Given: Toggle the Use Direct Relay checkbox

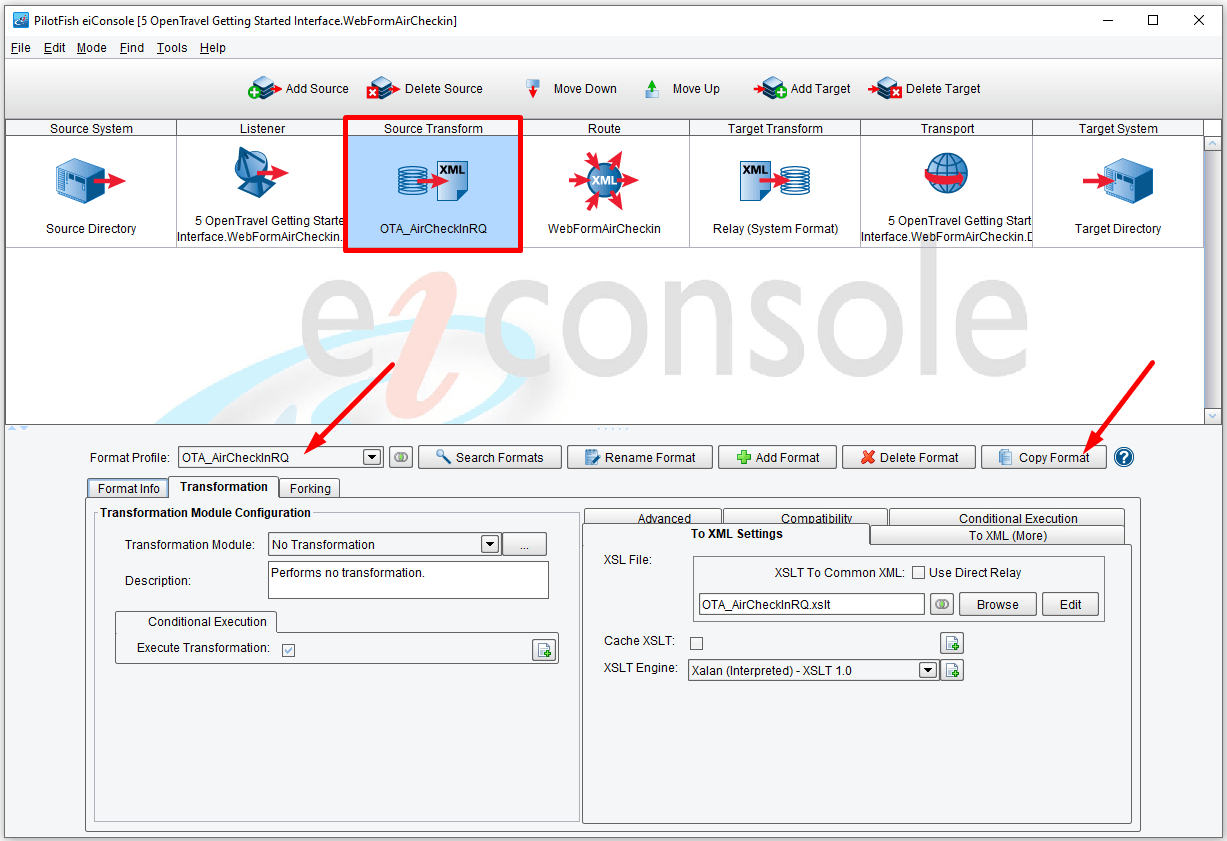Looking at the screenshot, I should [918, 573].
